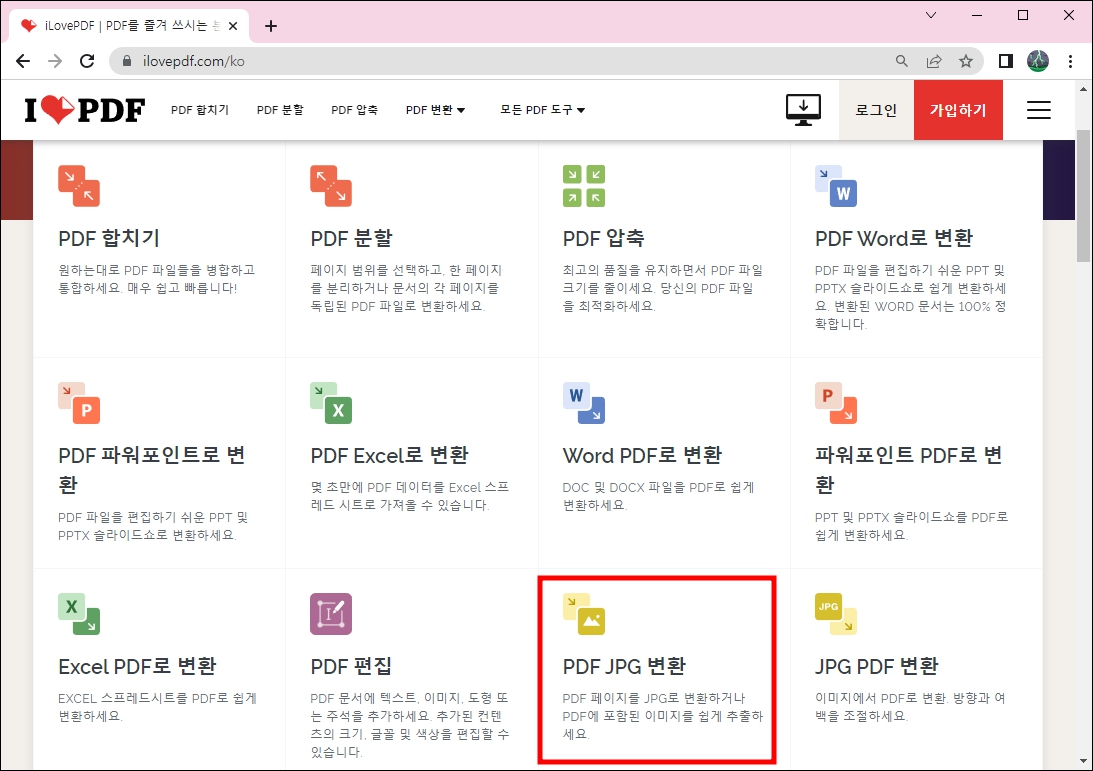Open the Excel PDF로 변환 icon

tap(79, 614)
